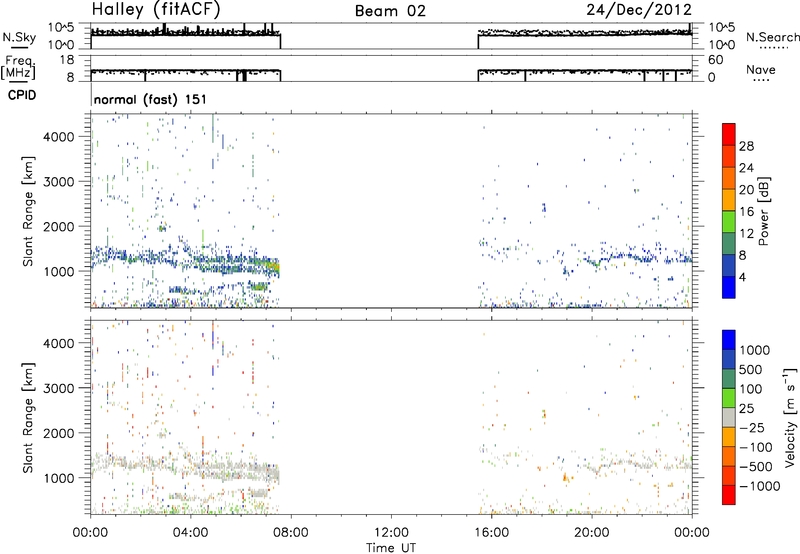Image resolution: width=800 pixels, height=554 pixels.
Task: Pick the blue Velocity segment above 1000
Action: coord(729,340)
